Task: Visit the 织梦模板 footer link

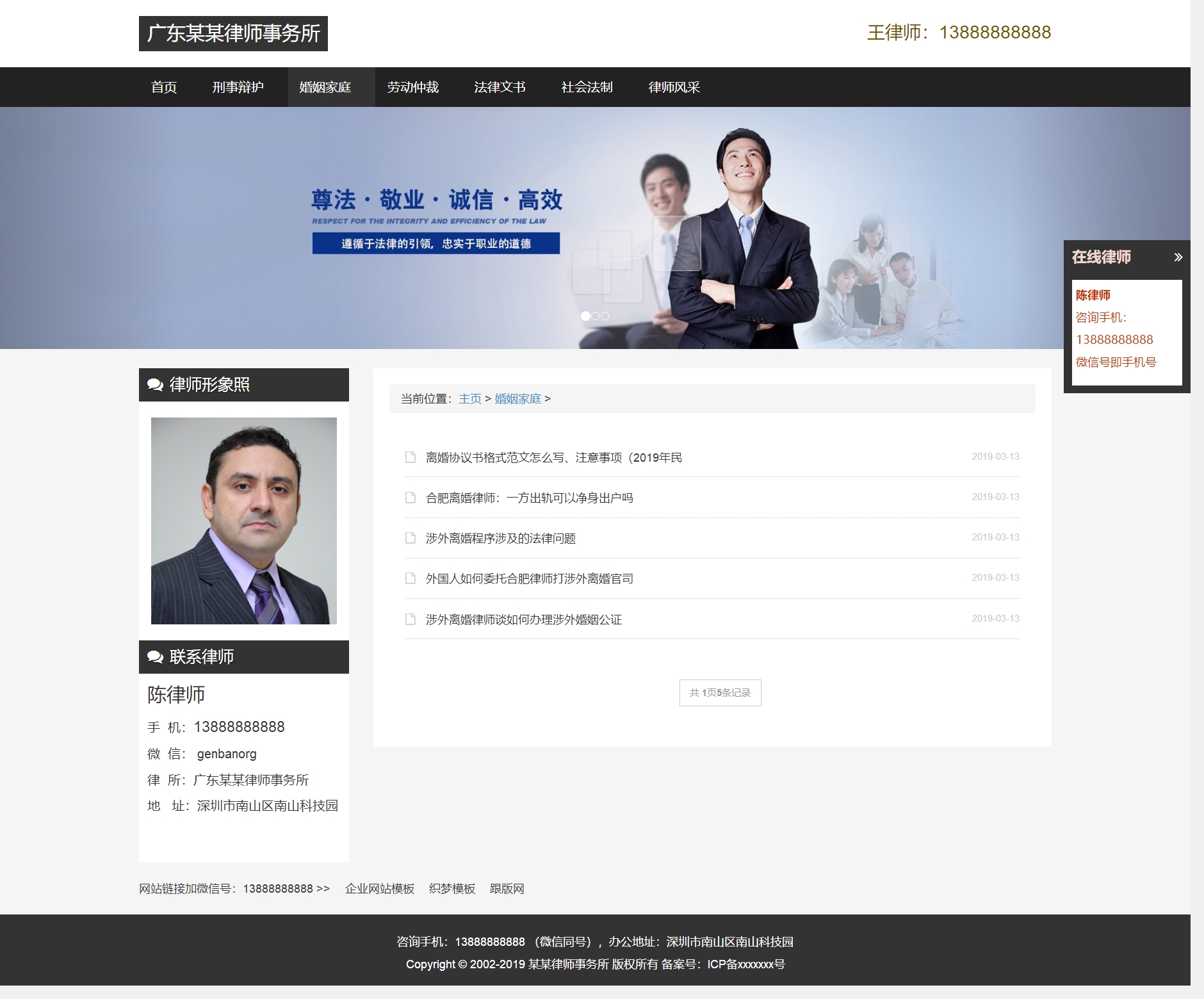Action: 452,889
